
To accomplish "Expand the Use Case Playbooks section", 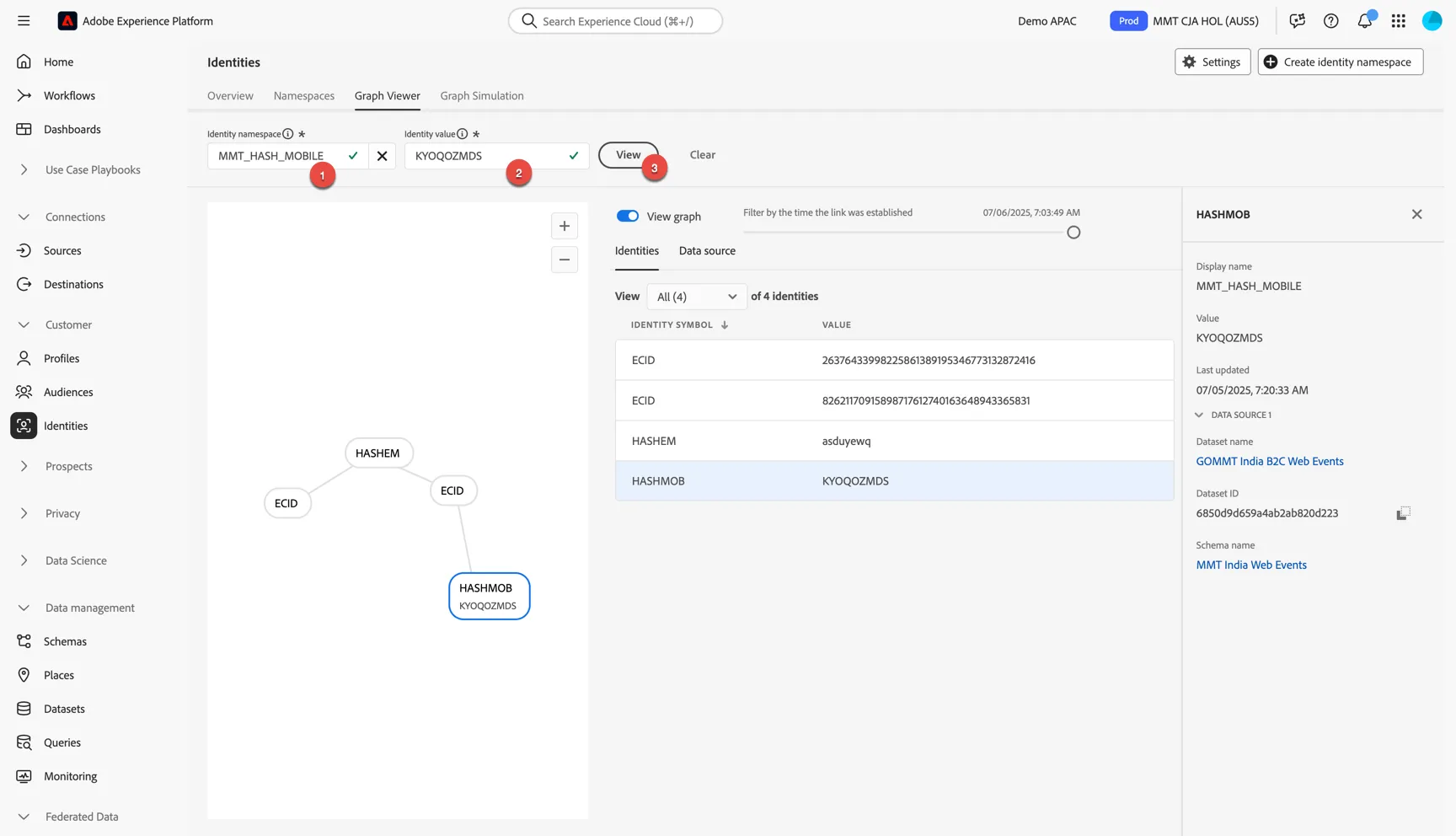I will (x=24, y=169).
